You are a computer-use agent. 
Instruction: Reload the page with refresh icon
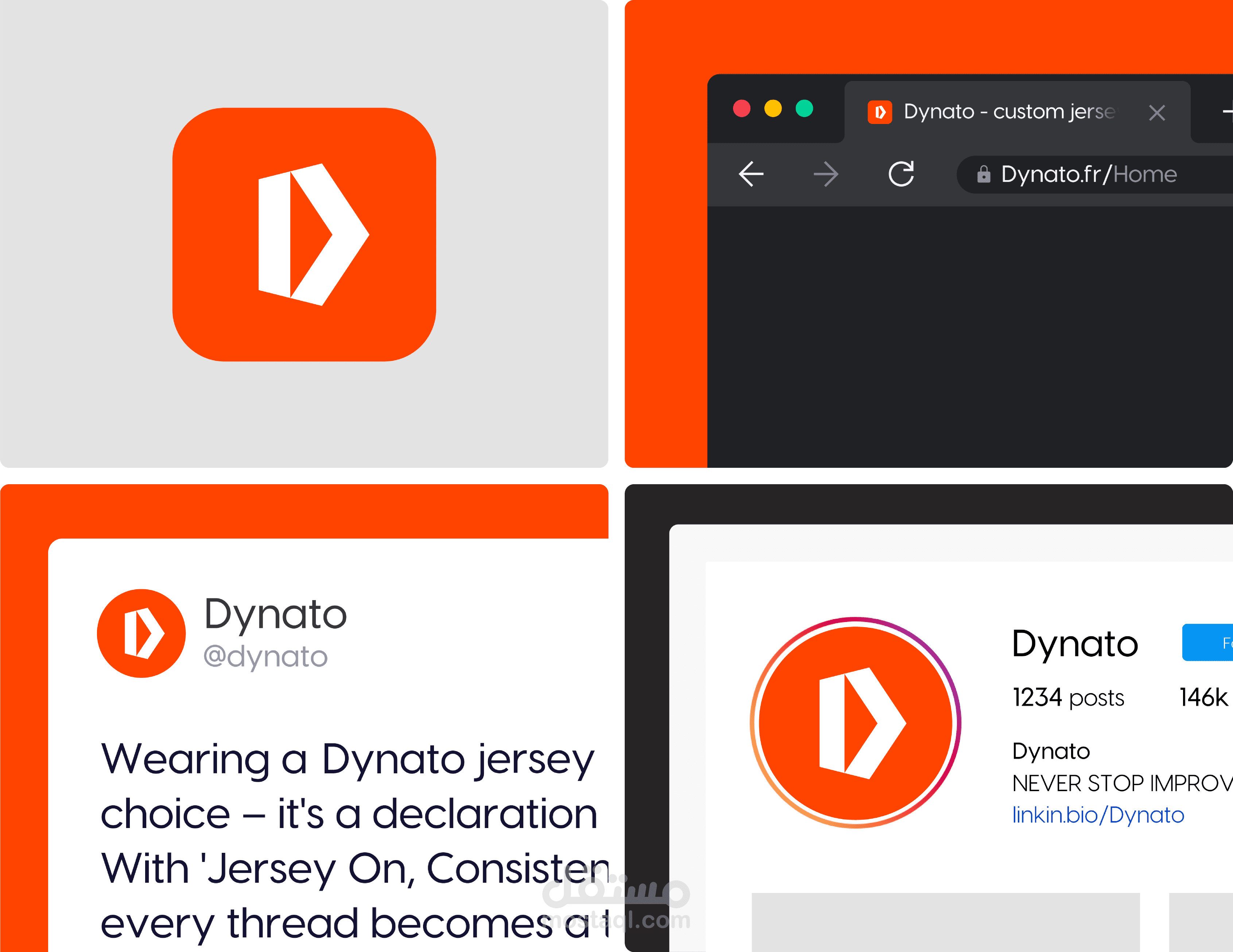[x=901, y=174]
